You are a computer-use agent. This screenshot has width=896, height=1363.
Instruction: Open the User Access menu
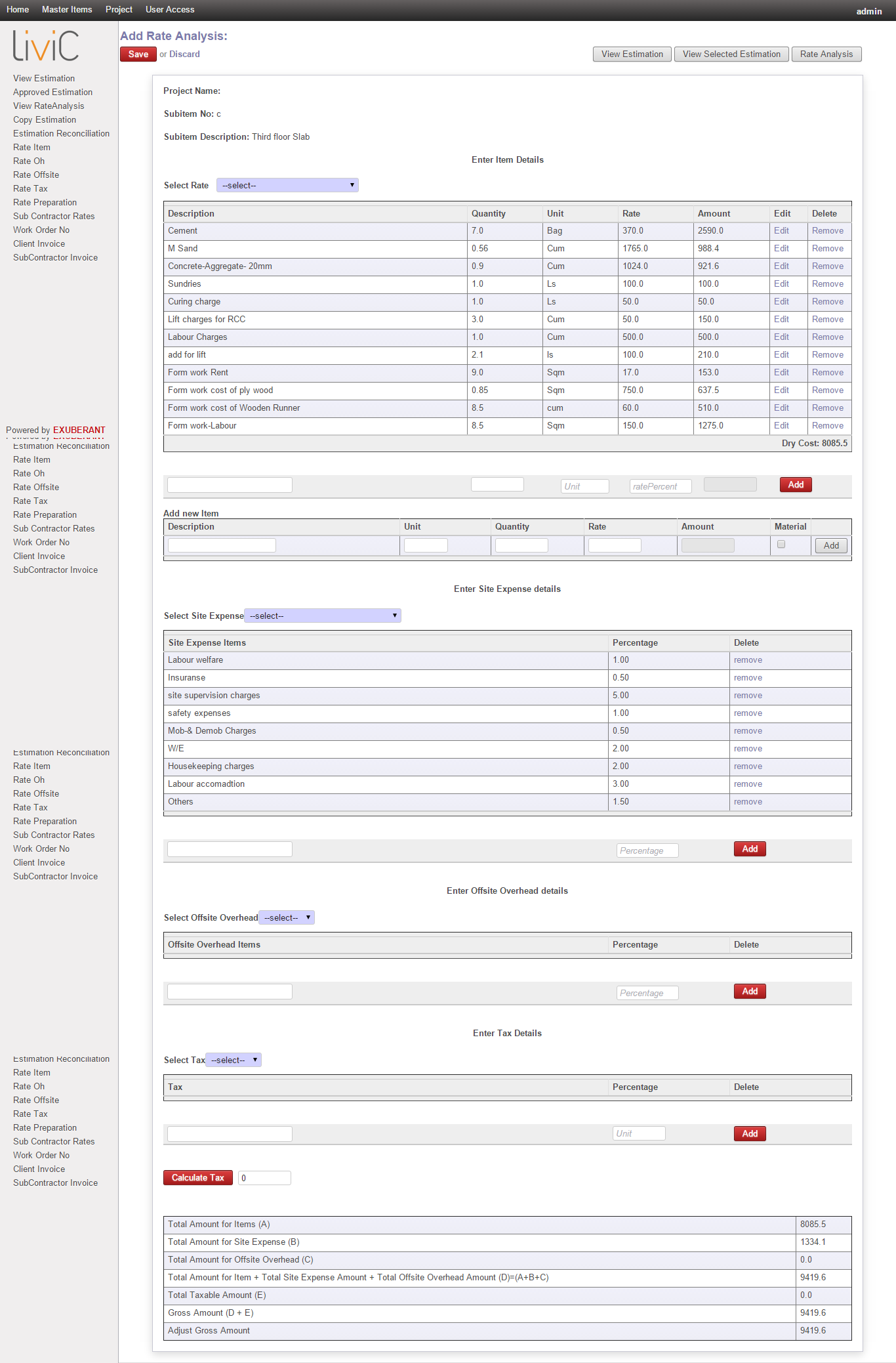pyautogui.click(x=170, y=9)
